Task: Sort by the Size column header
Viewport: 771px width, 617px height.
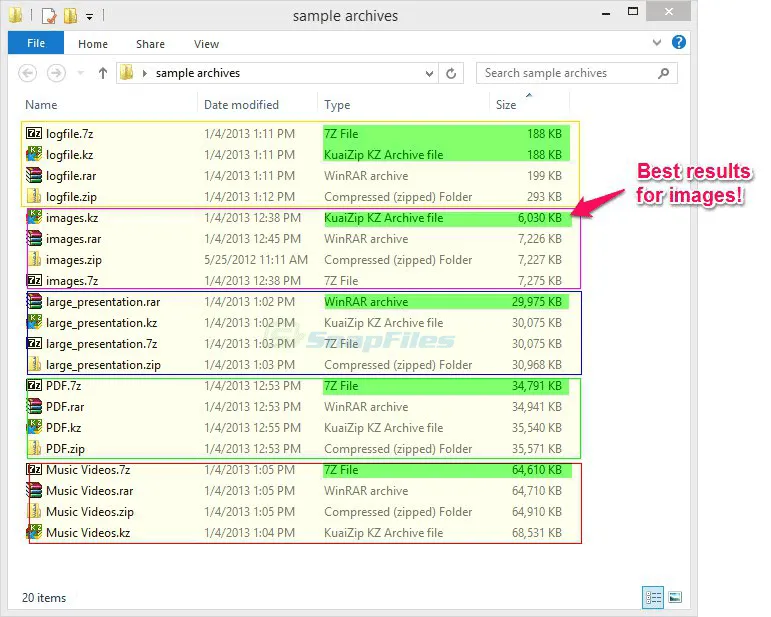Action: (x=506, y=105)
